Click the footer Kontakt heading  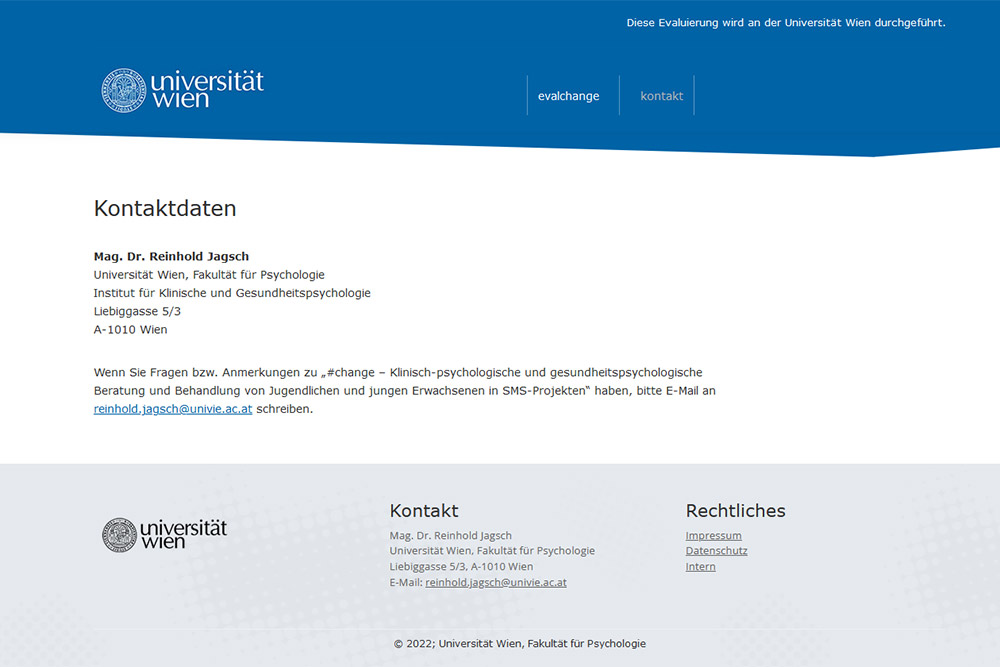point(424,511)
